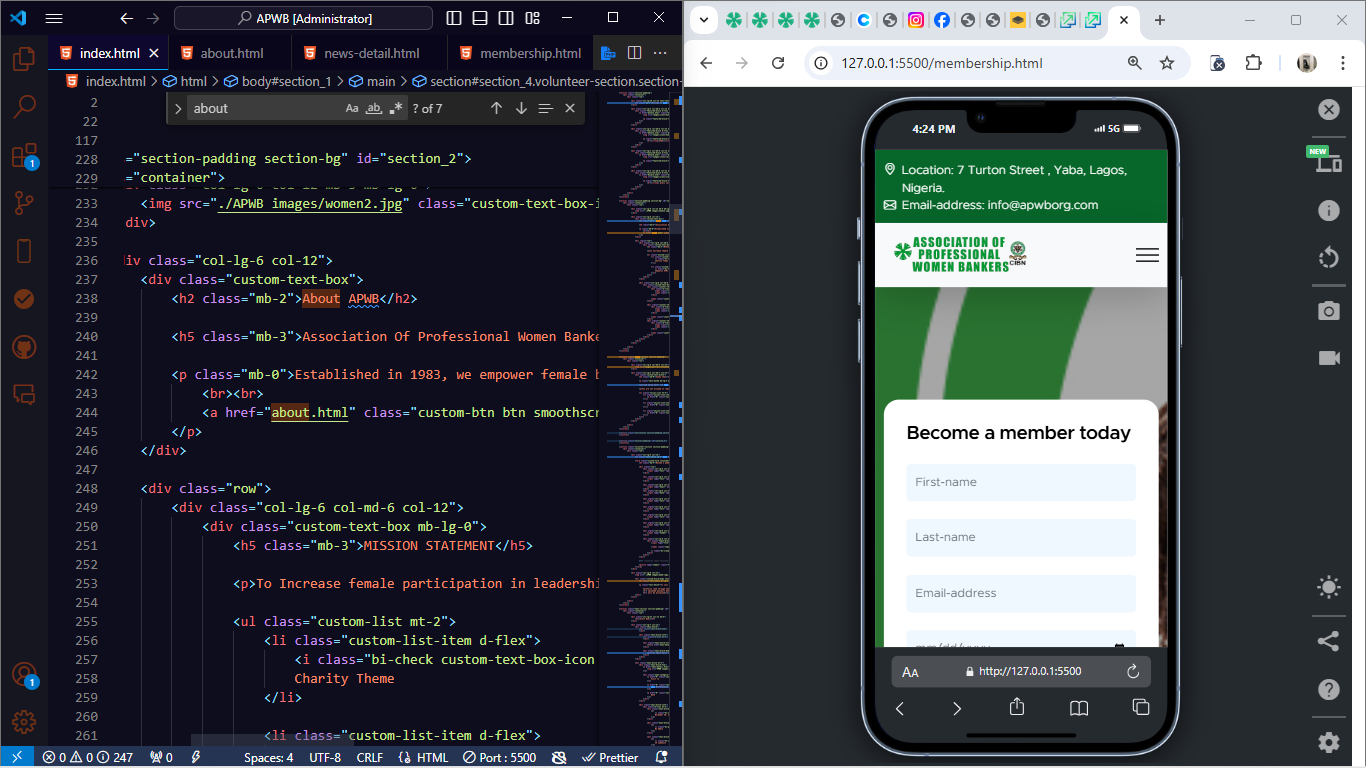Bookmark this page with the star icon
1366x768 pixels.
click(x=1166, y=63)
